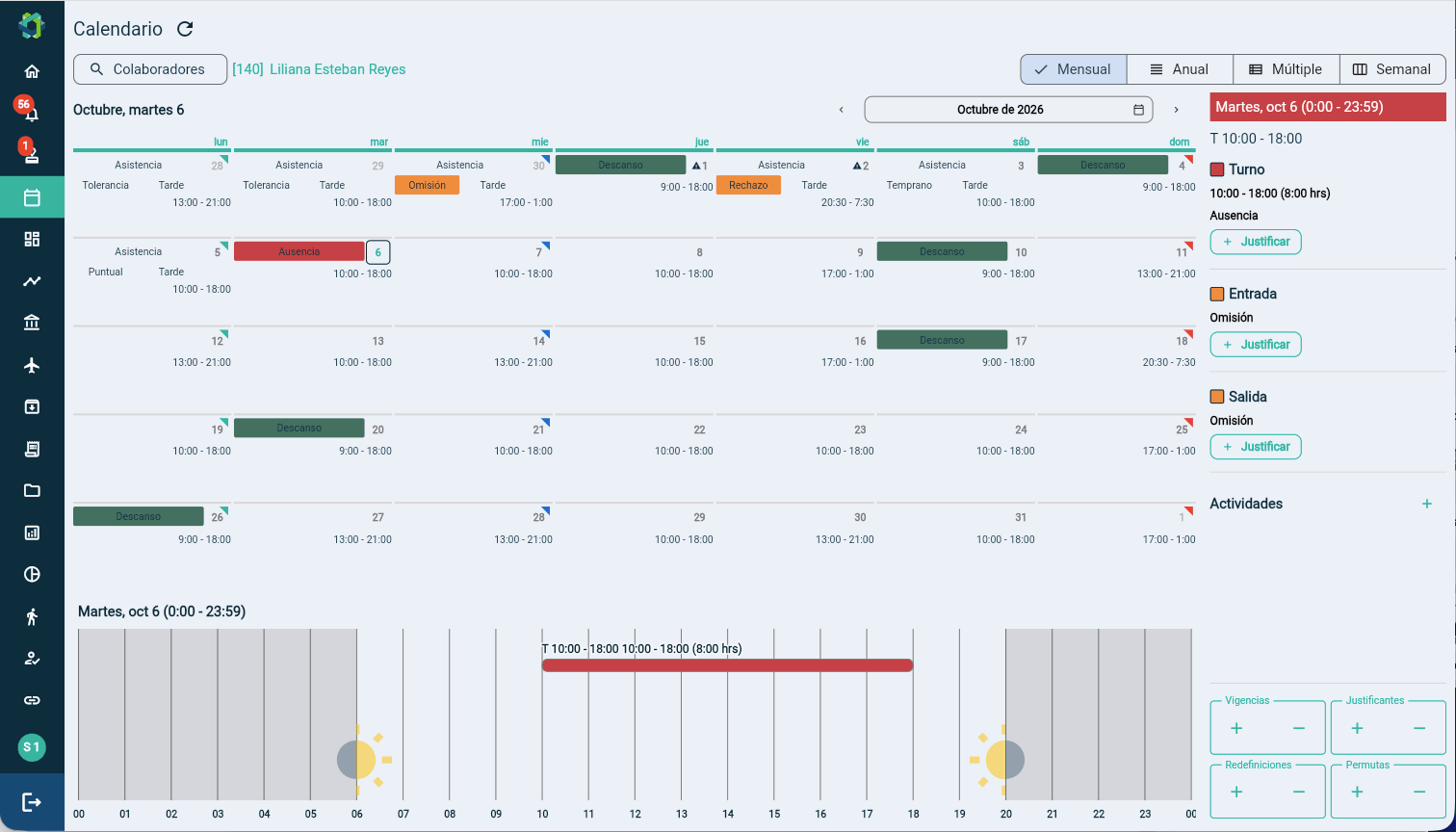1456x832 pixels.
Task: Select the orange Omisión tag on day 30
Action: point(427,185)
